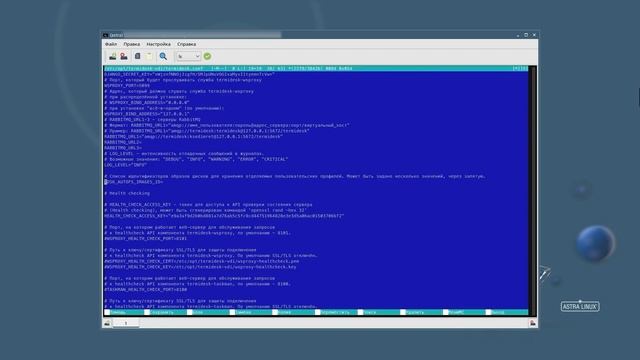Screen dimensions: 640x360
Task: Click the line WSPROXY_PORT=5099
Action: click(127, 86)
